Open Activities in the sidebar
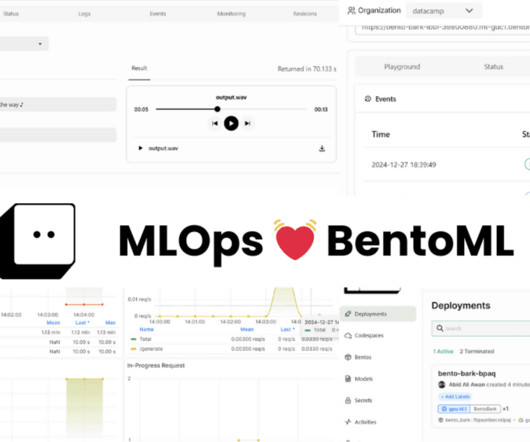Screen dimensions: 530x442 [360, 422]
